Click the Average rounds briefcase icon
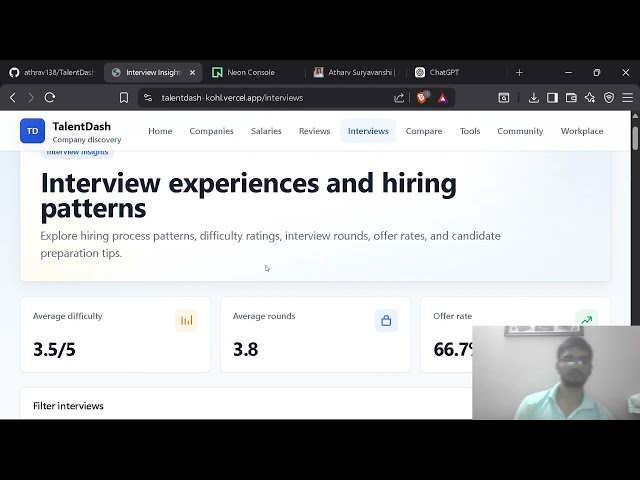 tap(386, 320)
